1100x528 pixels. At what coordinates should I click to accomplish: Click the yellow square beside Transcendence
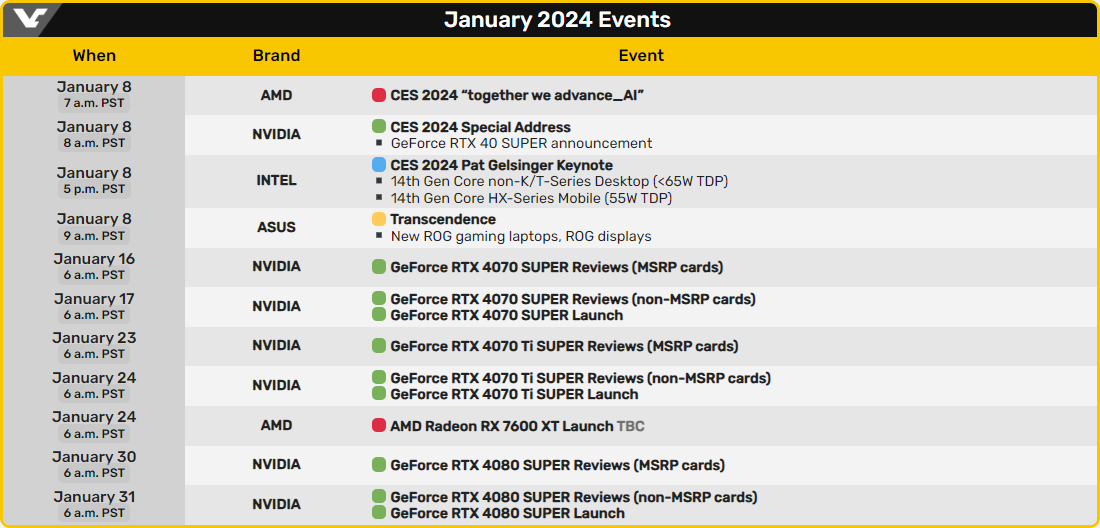(379, 219)
